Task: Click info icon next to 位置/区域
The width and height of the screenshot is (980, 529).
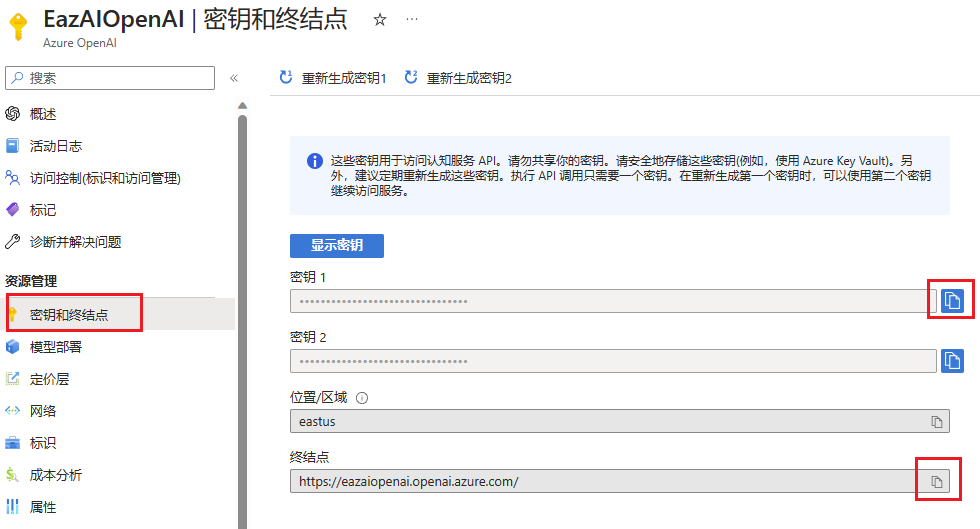Action: pos(362,398)
